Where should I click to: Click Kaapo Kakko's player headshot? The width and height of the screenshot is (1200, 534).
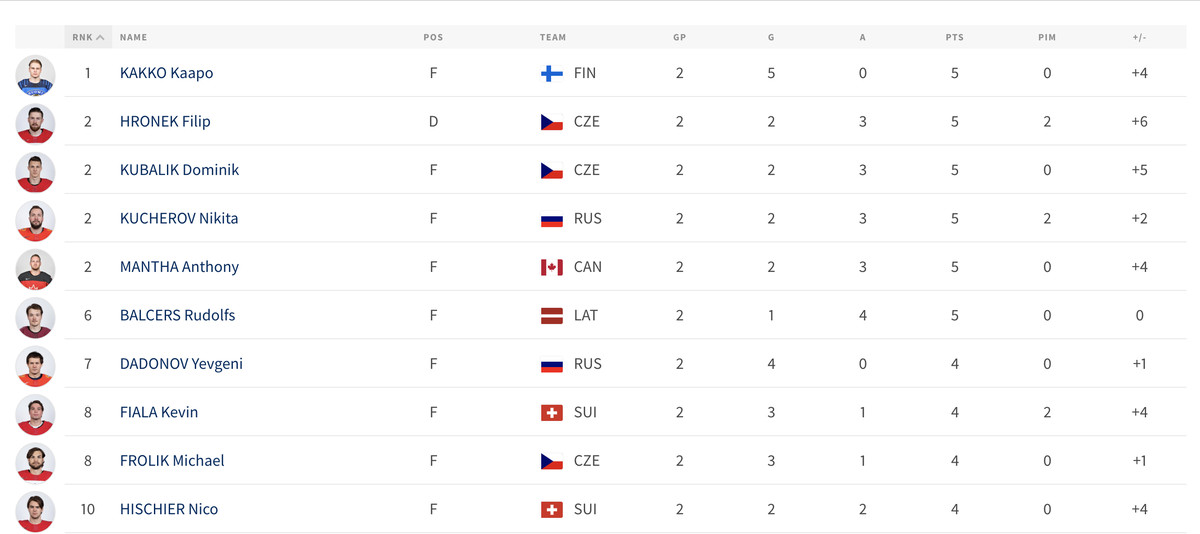tap(36, 75)
